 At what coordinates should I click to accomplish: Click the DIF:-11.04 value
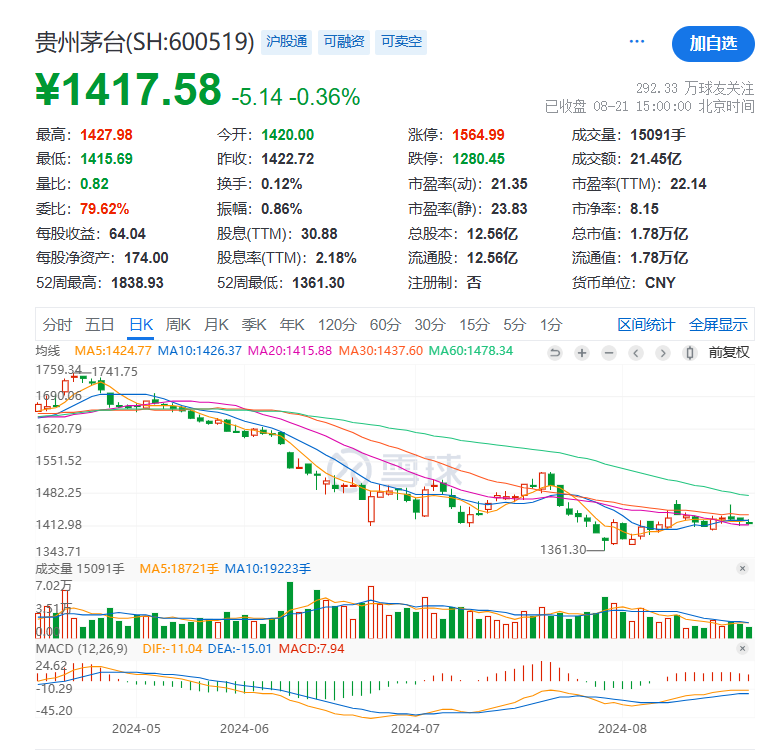click(x=172, y=648)
